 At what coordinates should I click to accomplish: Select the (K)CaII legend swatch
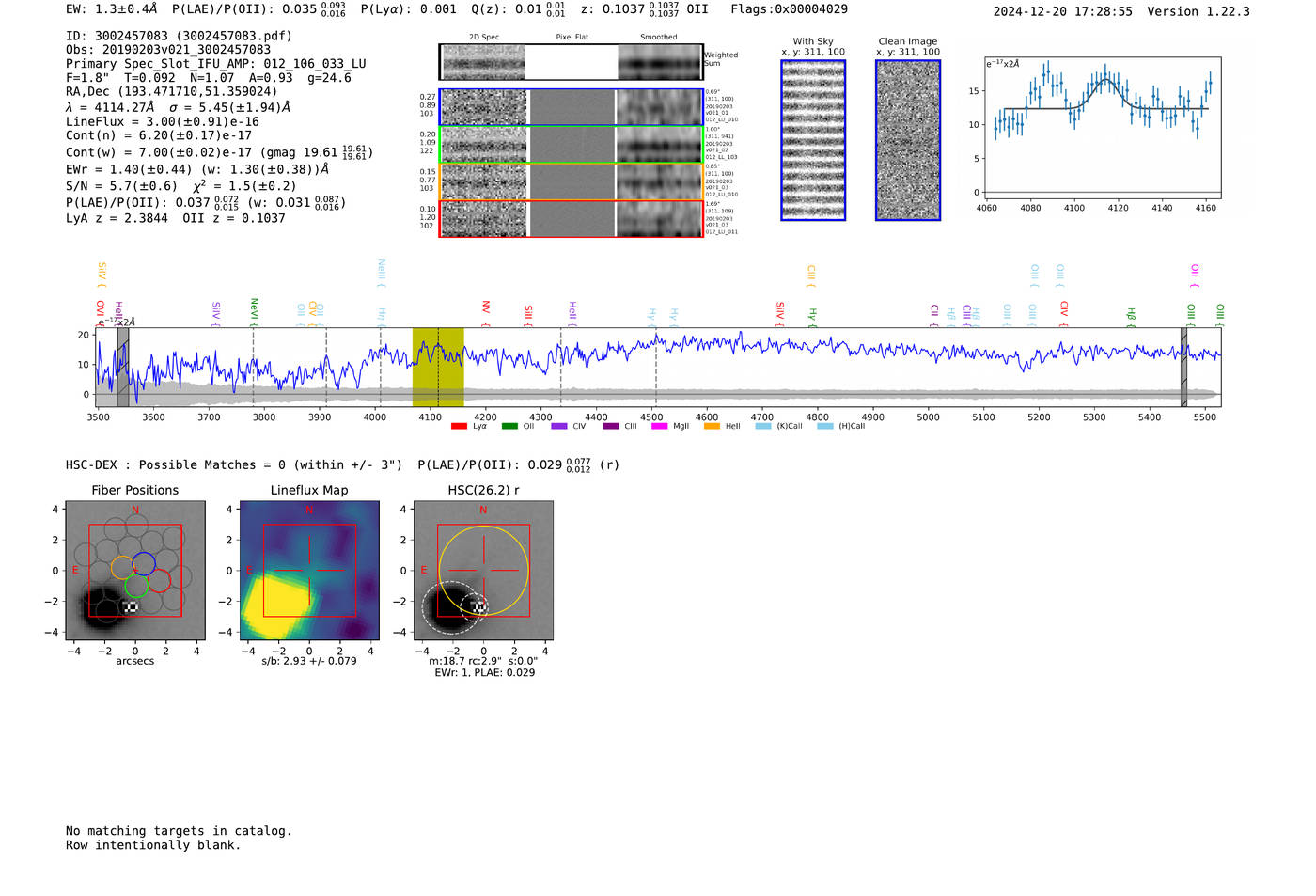tap(763, 427)
